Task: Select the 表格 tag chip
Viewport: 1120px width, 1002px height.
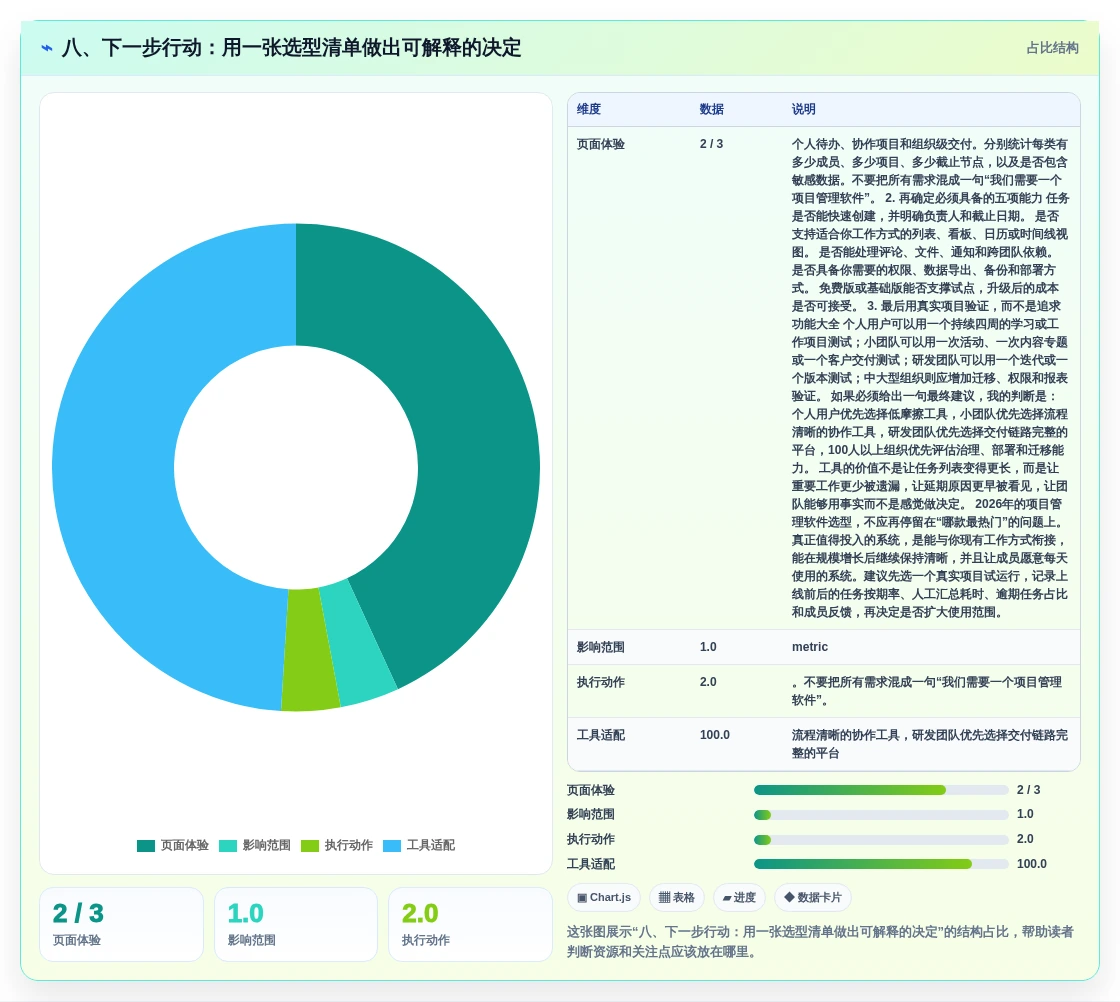Action: 676,898
